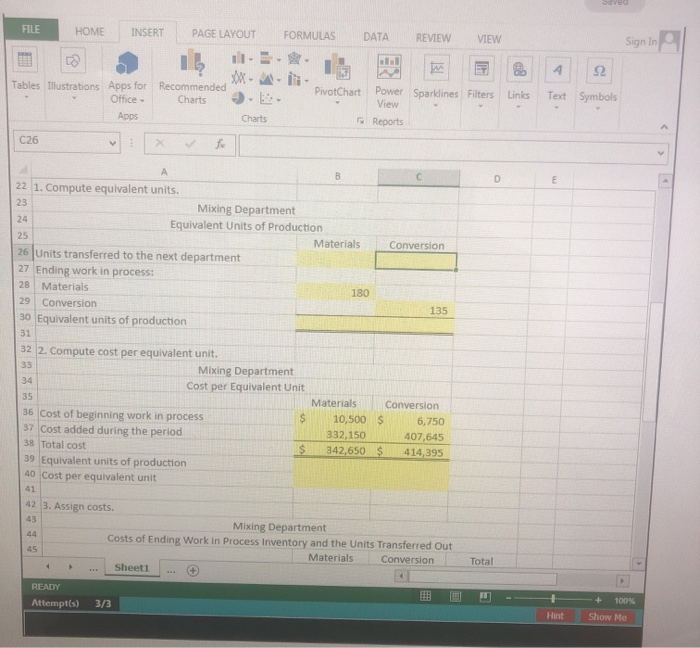The image size is (700, 648).
Task: Select cell B26 Materials units transferred
Action: pyautogui.click(x=336, y=260)
